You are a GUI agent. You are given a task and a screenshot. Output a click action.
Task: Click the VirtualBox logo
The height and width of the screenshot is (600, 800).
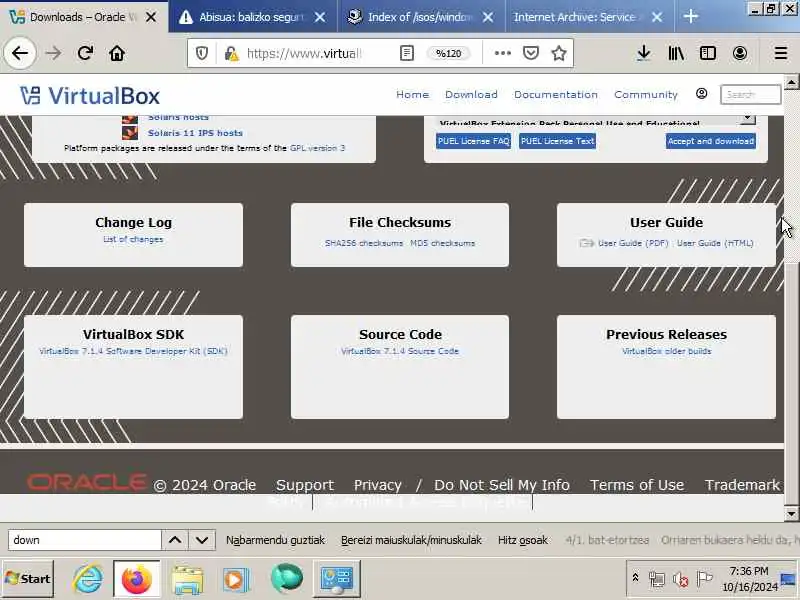click(90, 95)
